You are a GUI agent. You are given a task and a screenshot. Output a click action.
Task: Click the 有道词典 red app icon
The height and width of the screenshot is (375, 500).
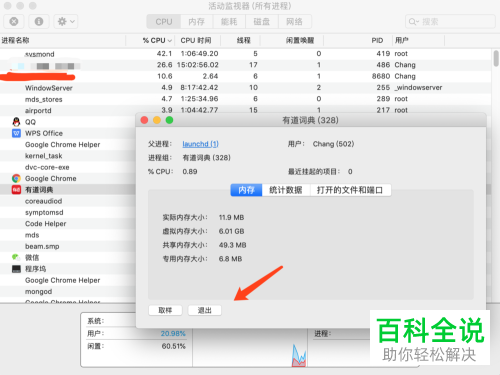(x=16, y=190)
